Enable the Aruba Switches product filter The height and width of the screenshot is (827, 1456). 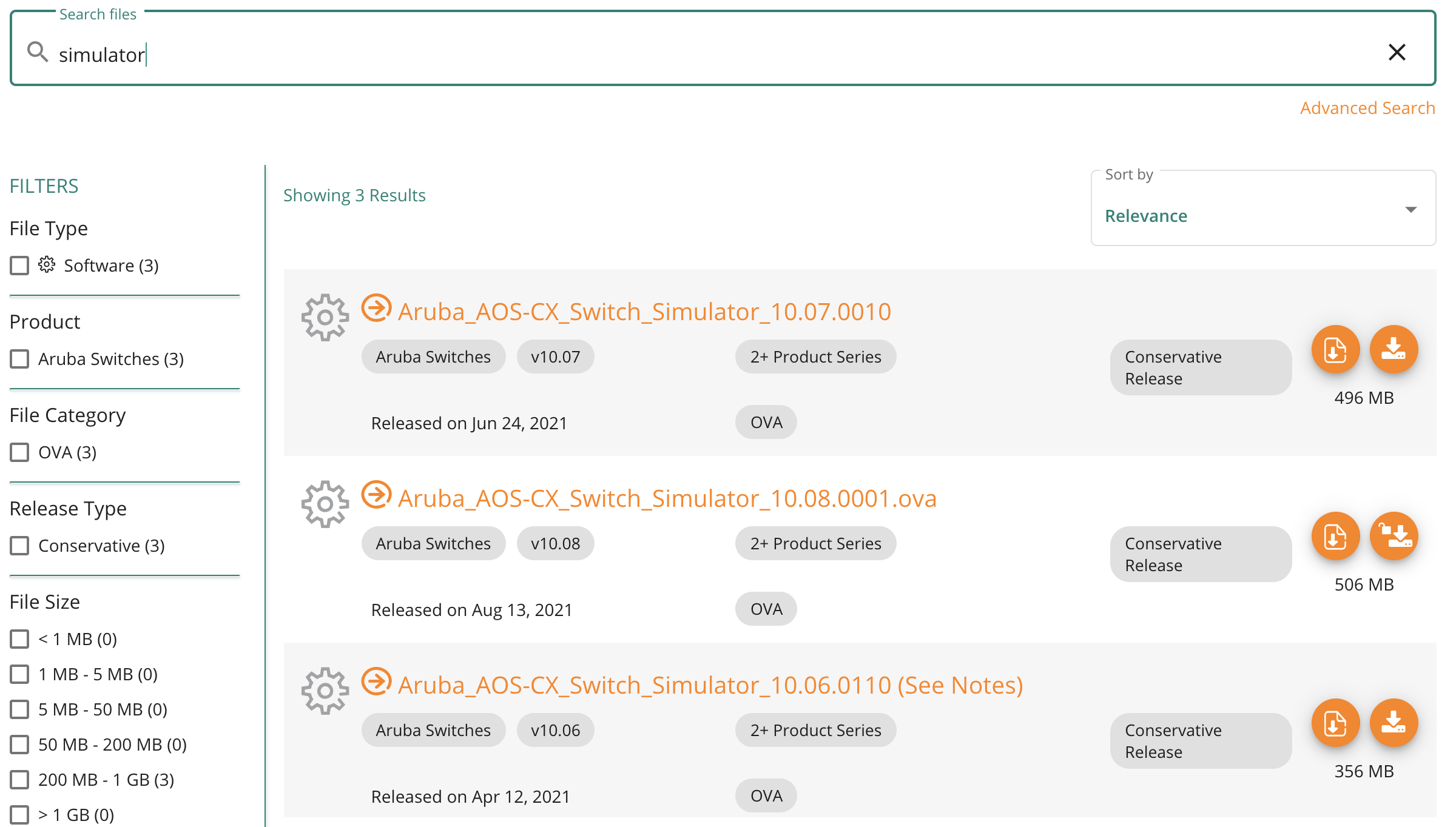(x=19, y=358)
